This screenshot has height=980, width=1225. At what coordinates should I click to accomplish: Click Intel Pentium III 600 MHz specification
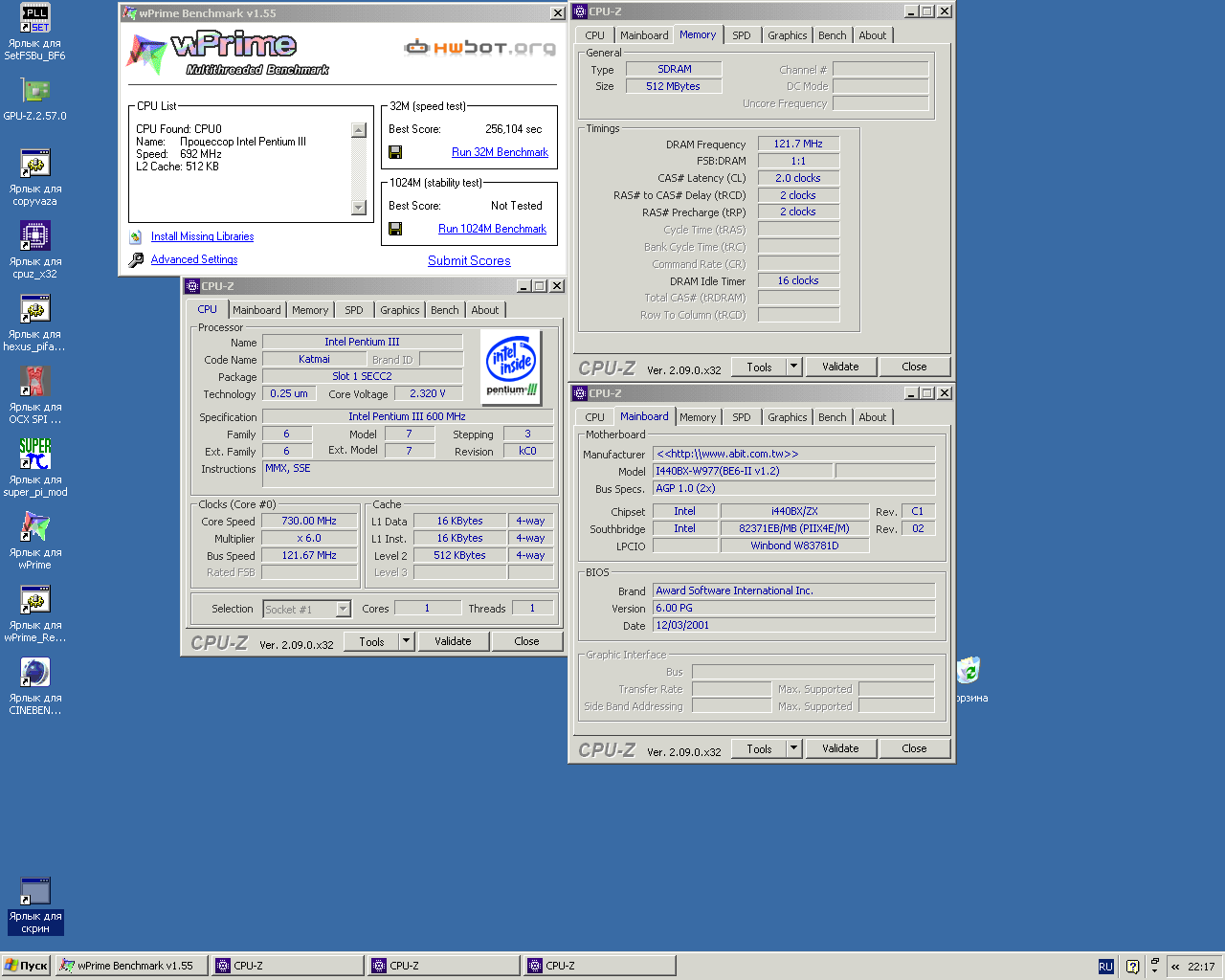coord(407,416)
